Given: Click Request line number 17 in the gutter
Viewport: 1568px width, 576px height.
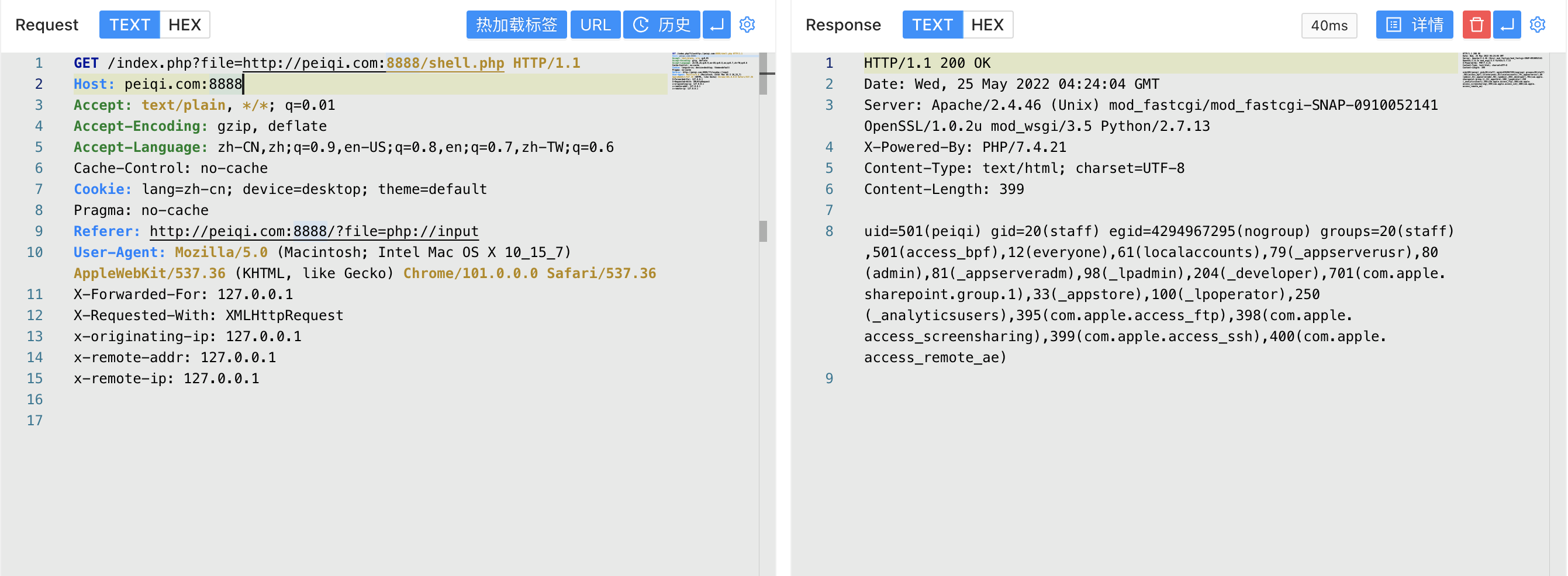Looking at the screenshot, I should (x=34, y=420).
